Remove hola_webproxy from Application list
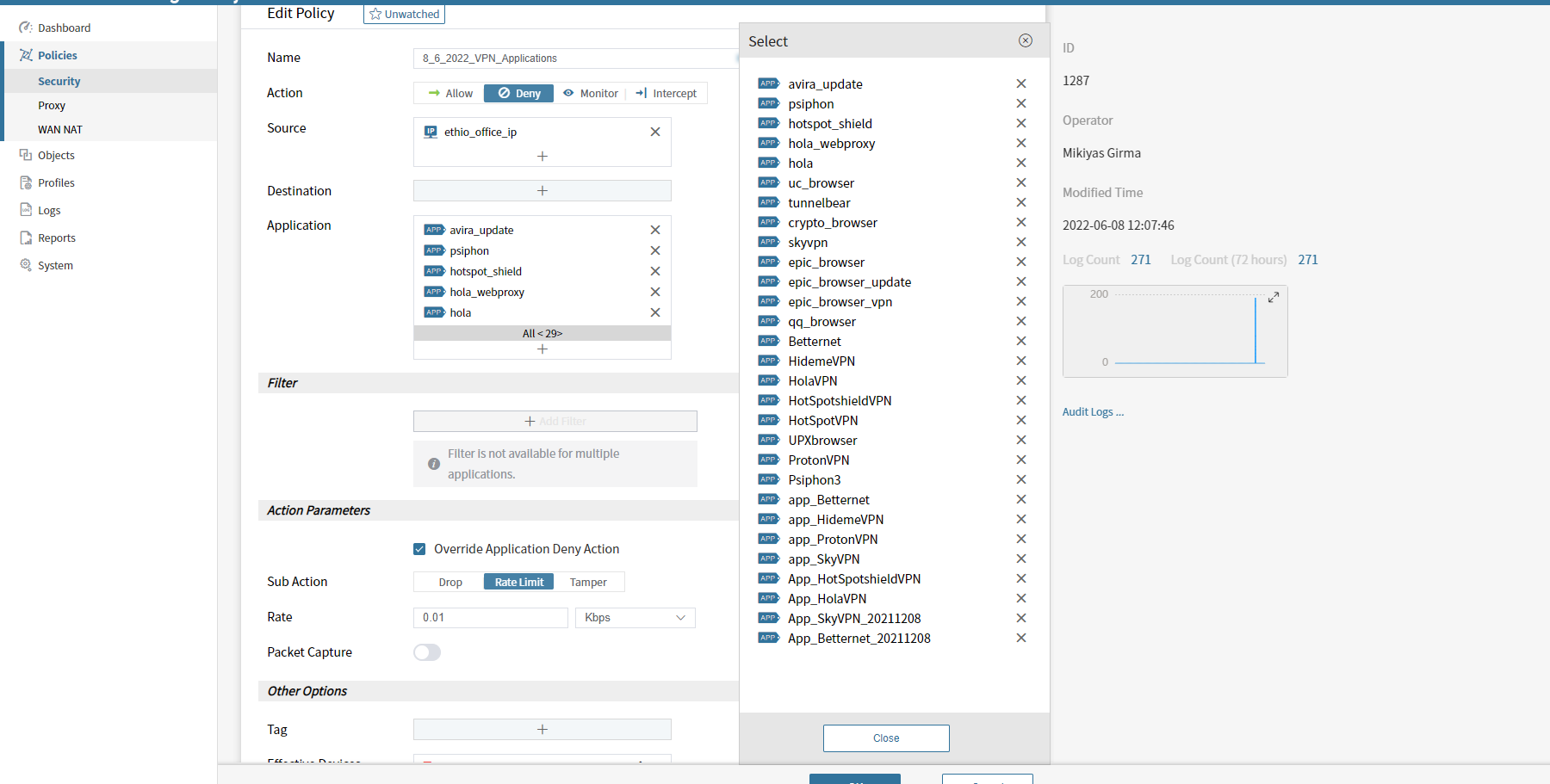Image resolution: width=1550 pixels, height=784 pixels. [x=654, y=293]
